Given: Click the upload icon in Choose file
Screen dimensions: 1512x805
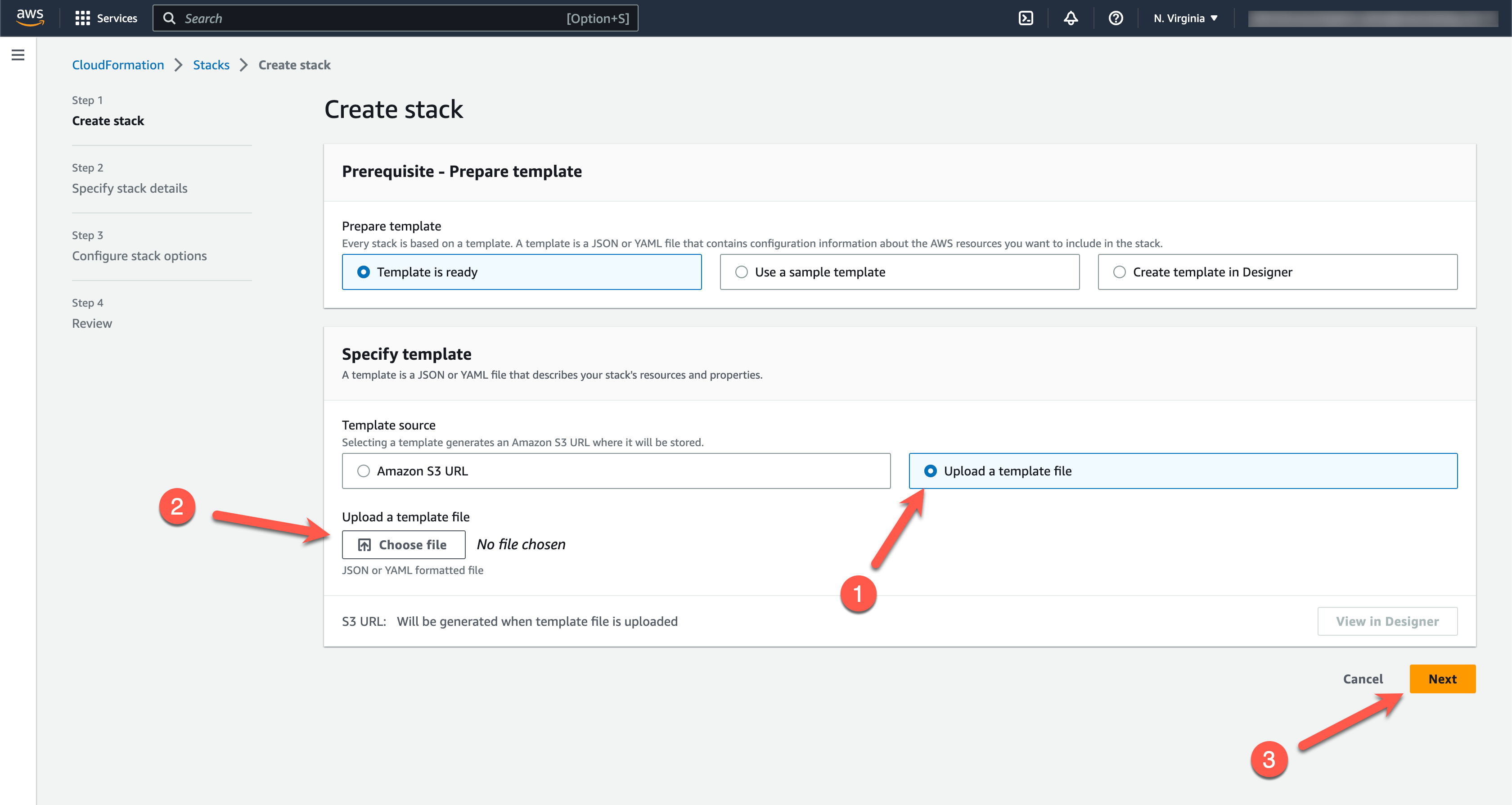Looking at the screenshot, I should click(x=364, y=545).
